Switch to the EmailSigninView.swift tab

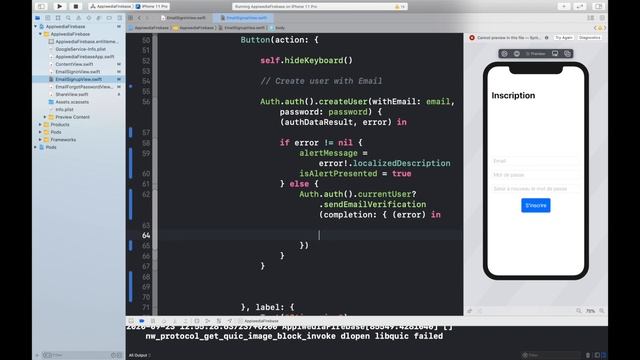183,18
